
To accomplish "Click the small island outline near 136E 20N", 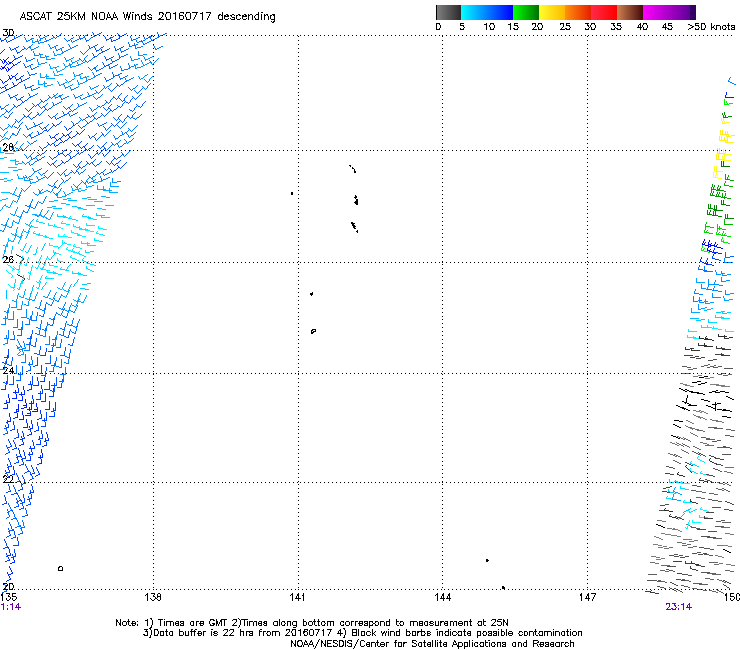I will coord(60,568).
